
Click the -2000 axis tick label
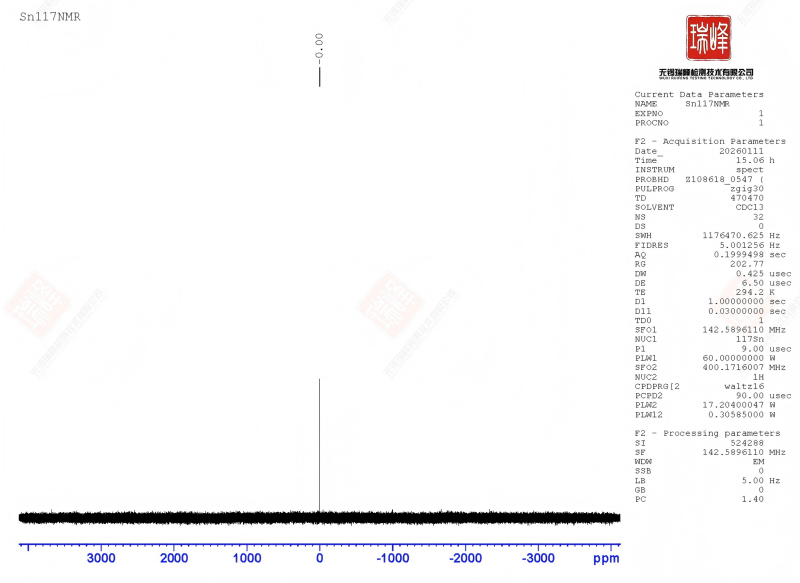pyautogui.click(x=465, y=558)
